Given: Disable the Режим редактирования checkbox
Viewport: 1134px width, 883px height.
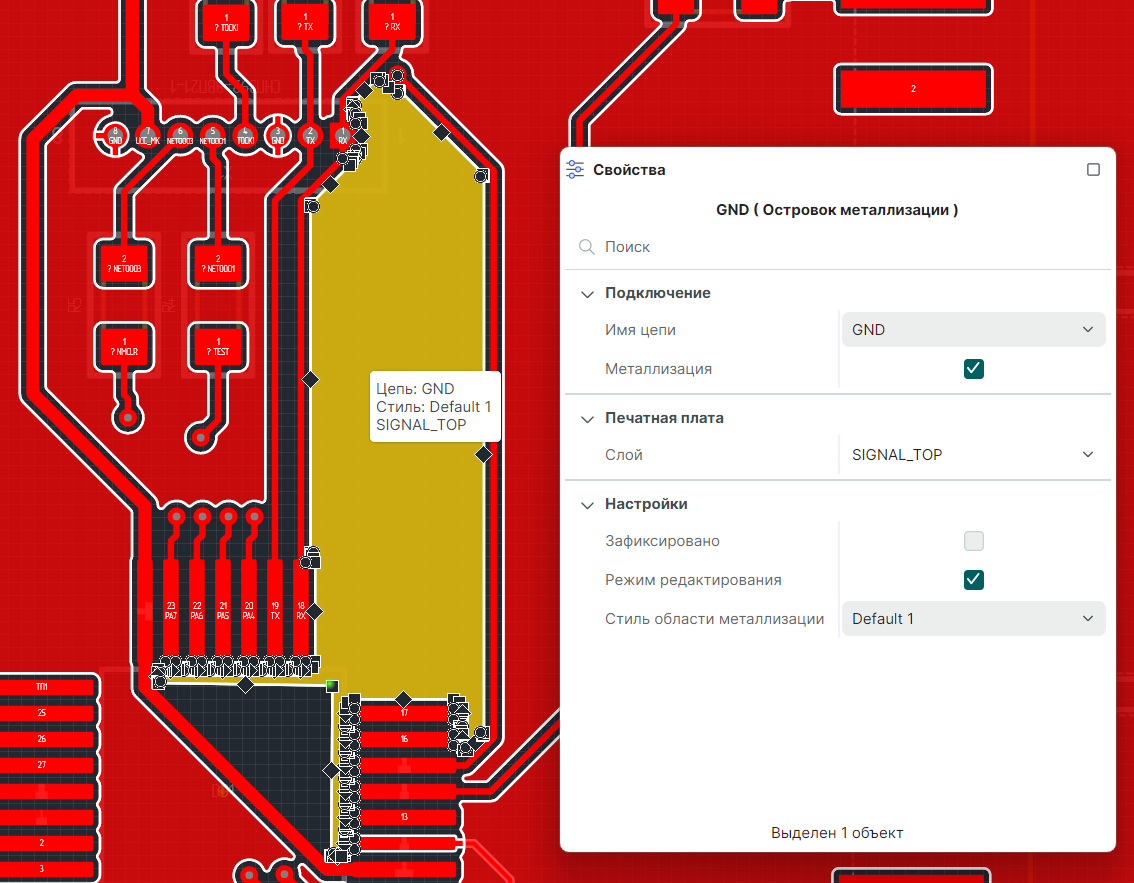Looking at the screenshot, I should [x=974, y=580].
